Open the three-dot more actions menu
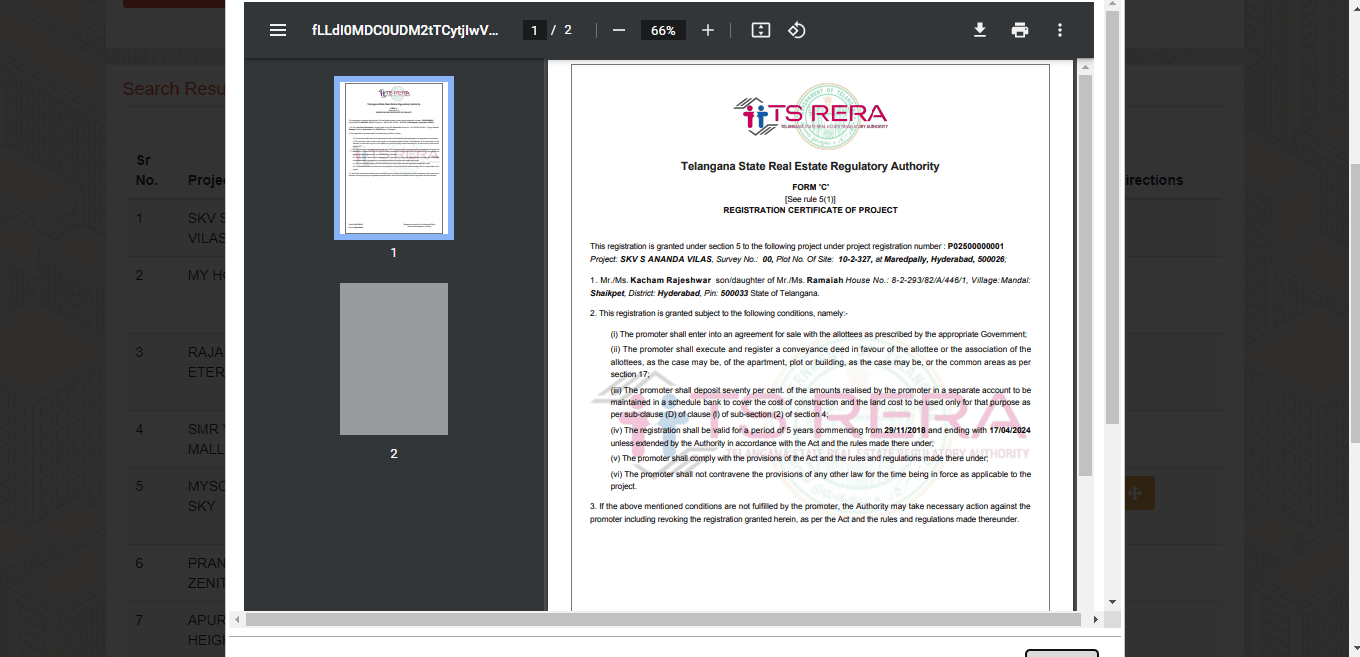This screenshot has height=657, width=1360. [x=1060, y=30]
